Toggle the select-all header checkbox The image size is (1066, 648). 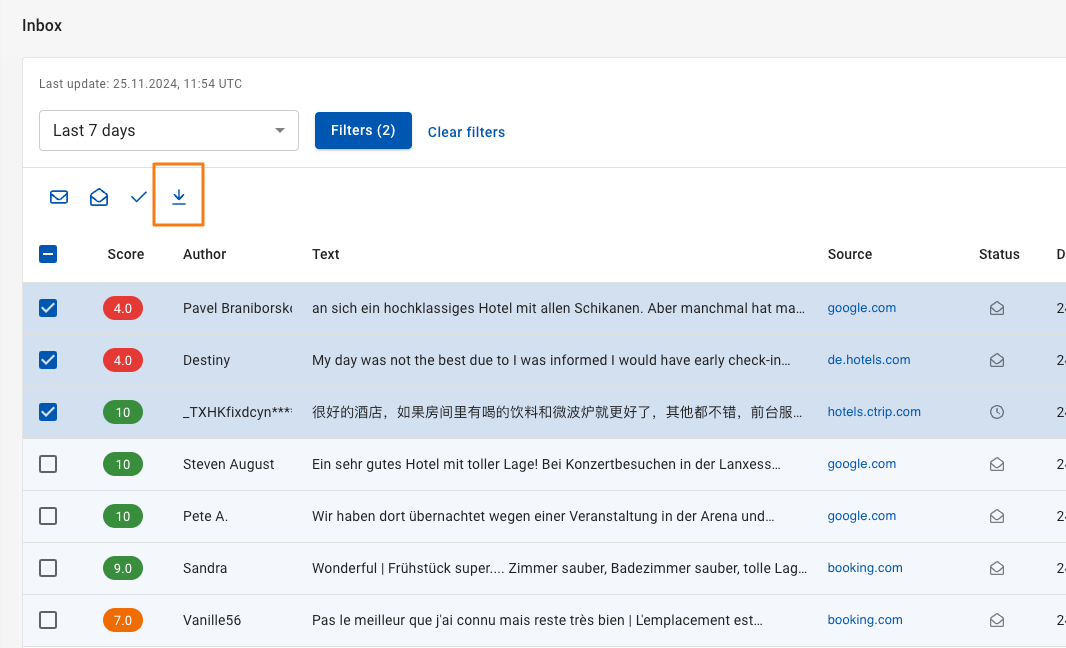[x=48, y=254]
